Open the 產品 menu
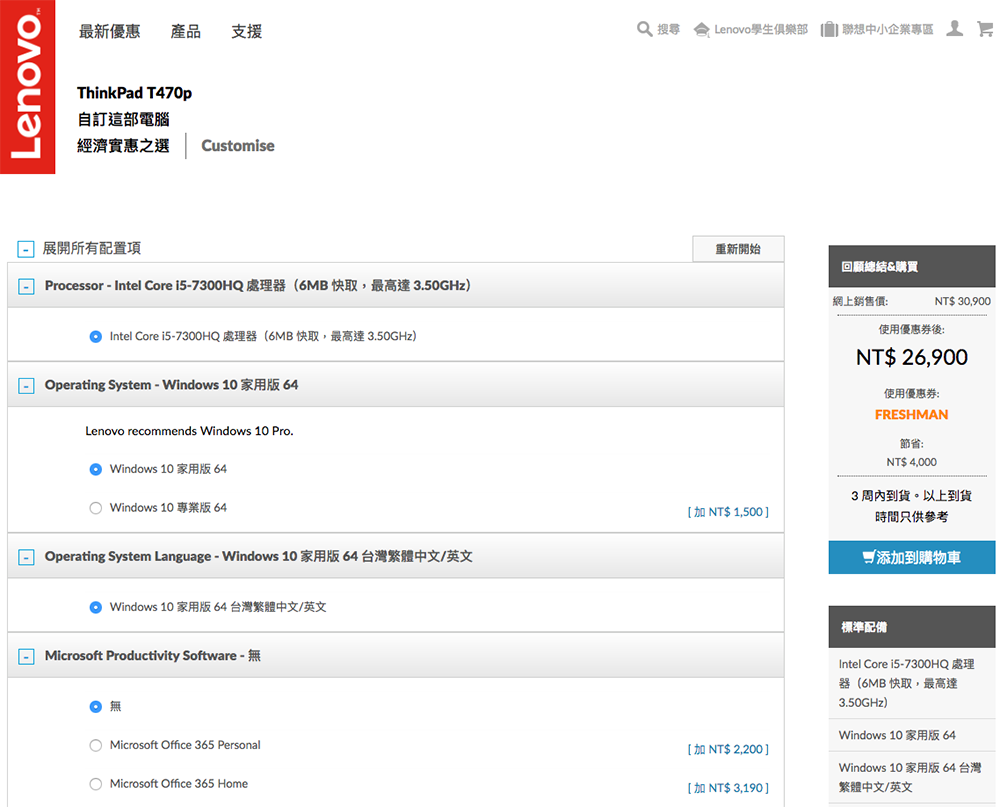The image size is (1000, 807). pyautogui.click(x=186, y=32)
